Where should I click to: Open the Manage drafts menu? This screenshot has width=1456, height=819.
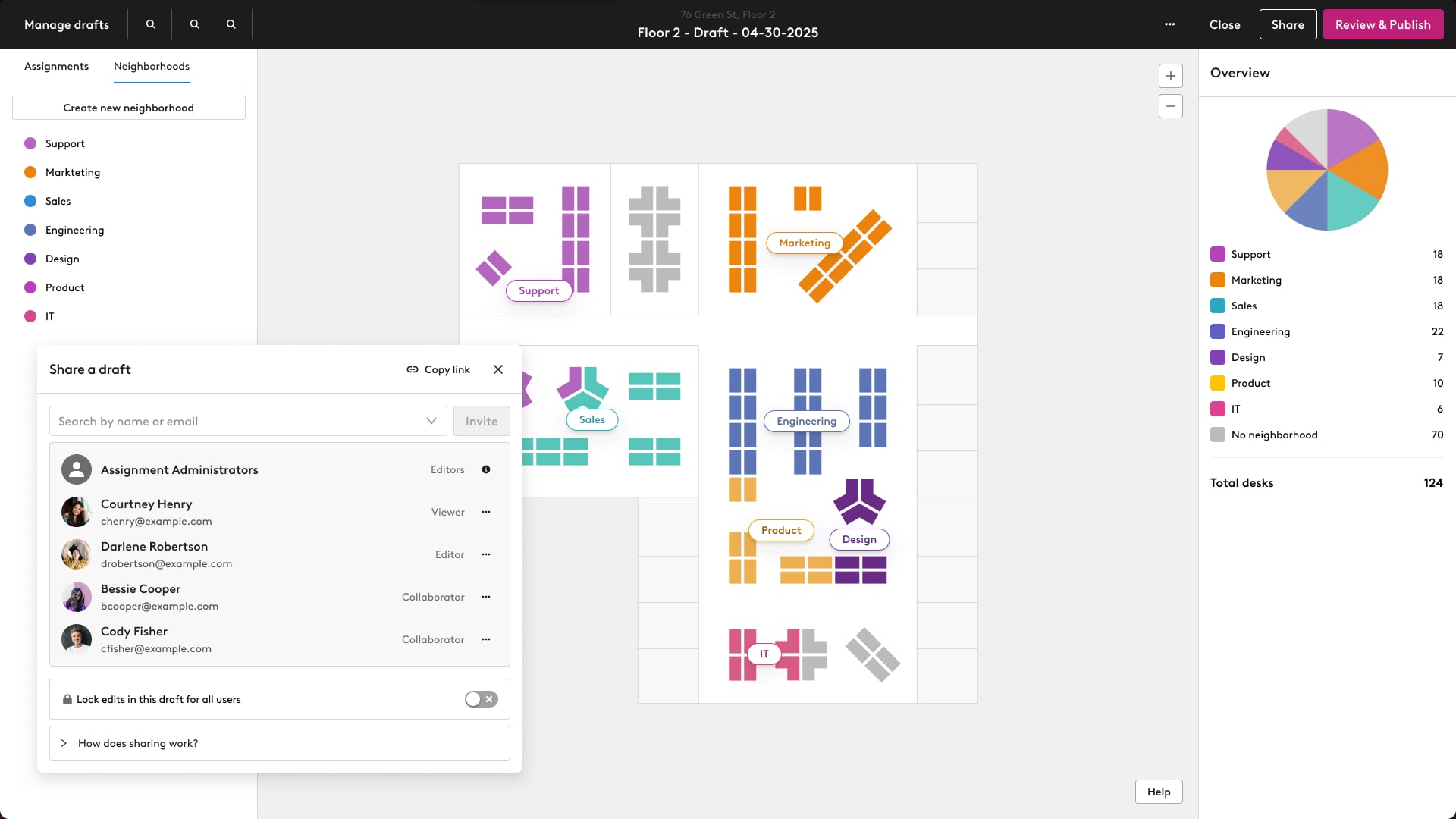coord(67,24)
